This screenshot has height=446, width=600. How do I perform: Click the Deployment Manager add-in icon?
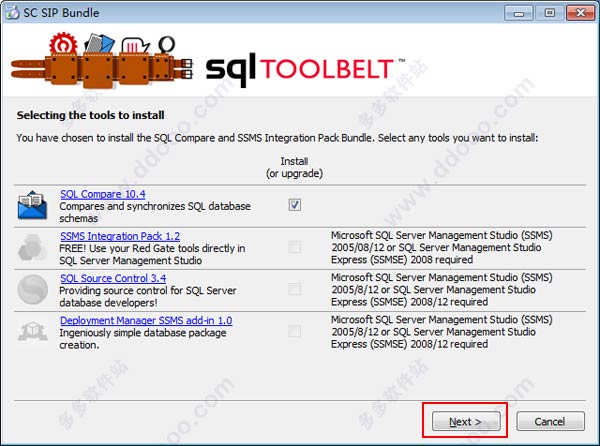click(33, 331)
